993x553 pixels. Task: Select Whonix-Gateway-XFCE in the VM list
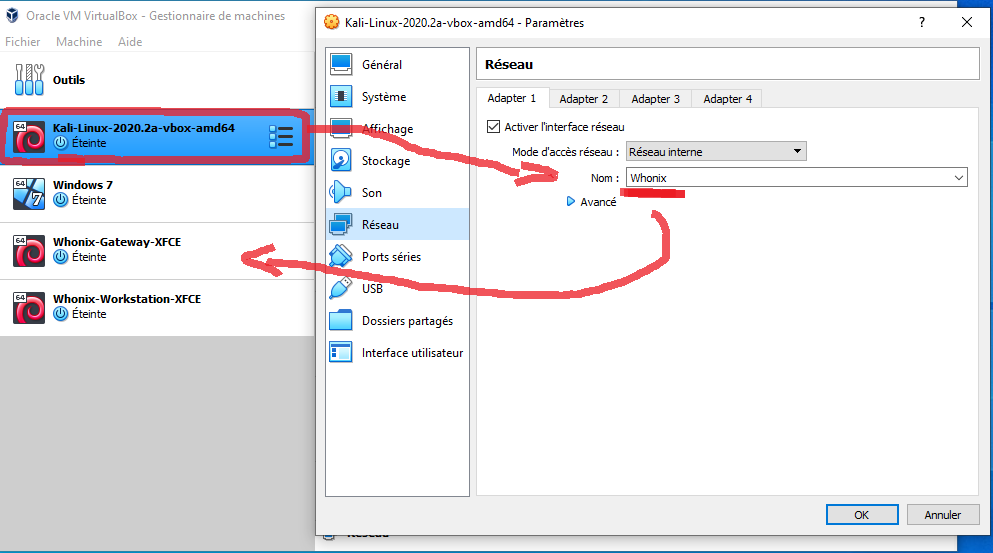pyautogui.click(x=157, y=250)
